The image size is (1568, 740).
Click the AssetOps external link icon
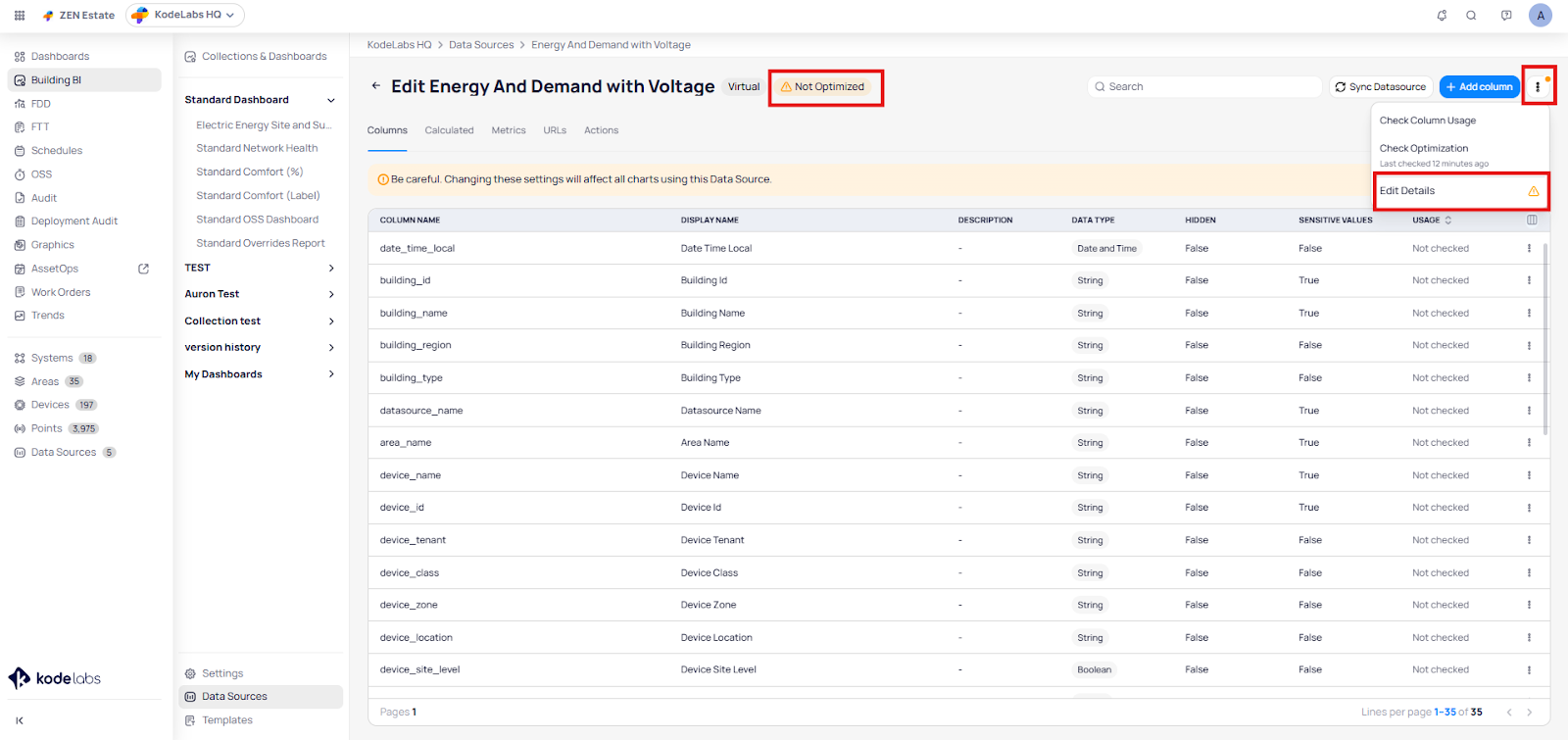tap(144, 269)
